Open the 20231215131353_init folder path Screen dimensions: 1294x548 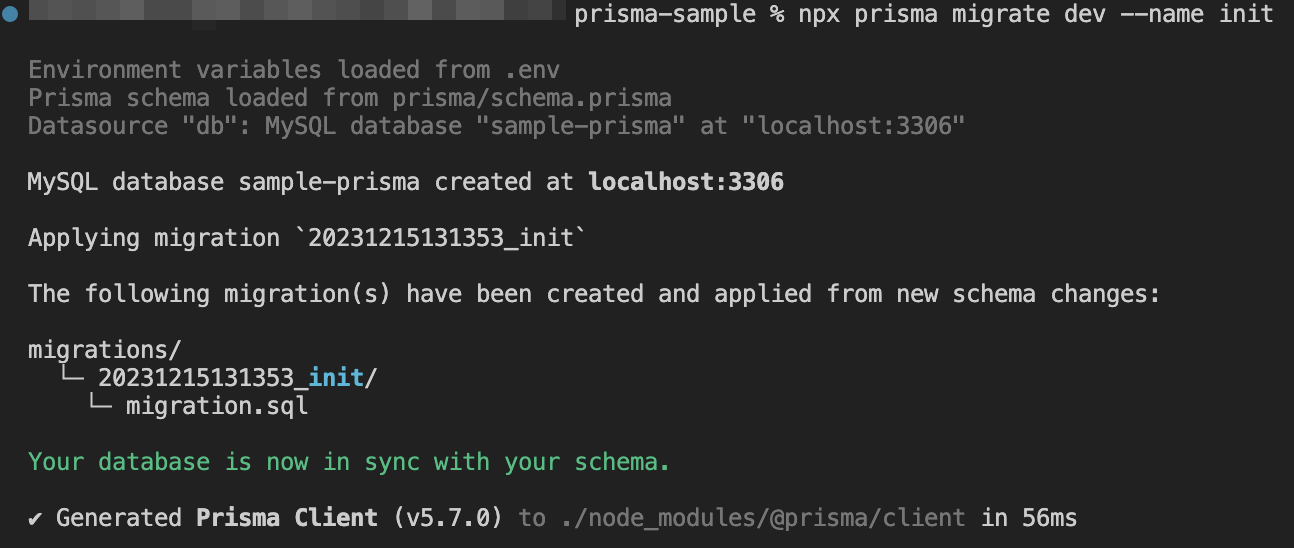pos(238,378)
